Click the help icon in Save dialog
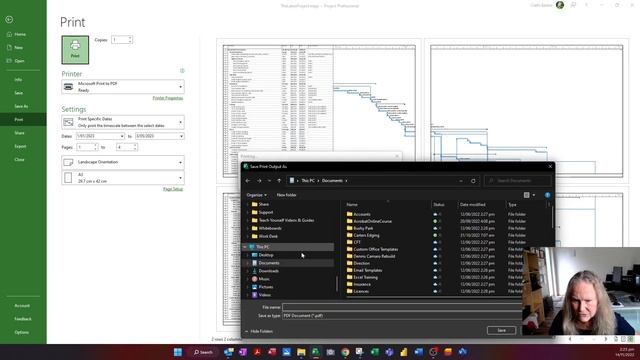Image resolution: width=640 pixels, height=360 pixels. [x=547, y=195]
